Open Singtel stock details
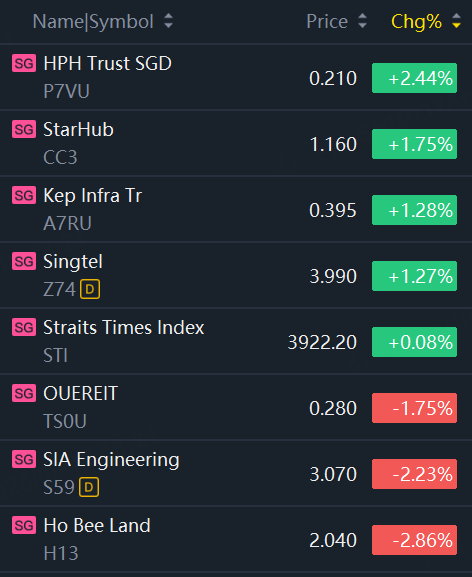The width and height of the screenshot is (472, 577). click(236, 275)
